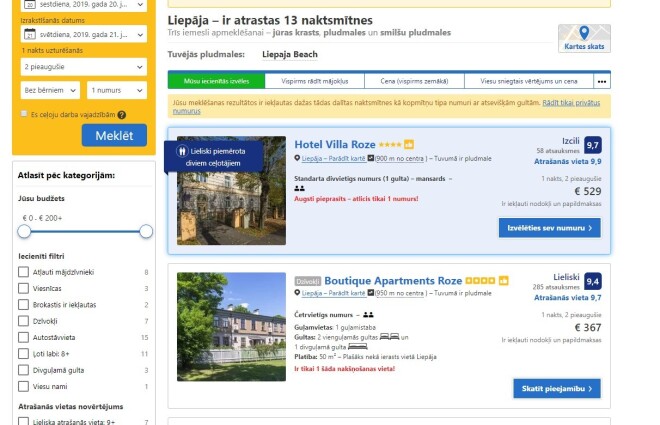Click the right budget slider handle
This screenshot has width=660, height=425.
(x=146, y=231)
